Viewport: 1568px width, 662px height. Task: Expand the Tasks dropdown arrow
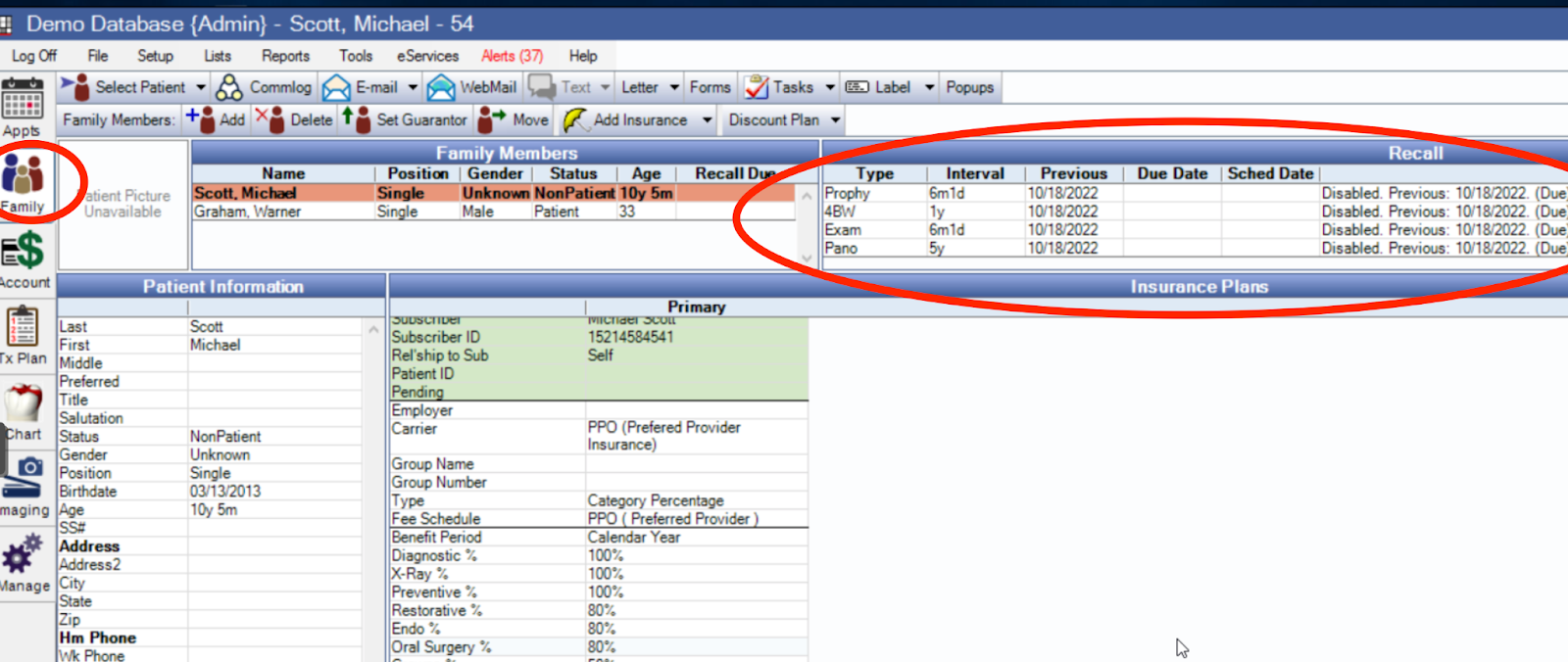click(830, 87)
